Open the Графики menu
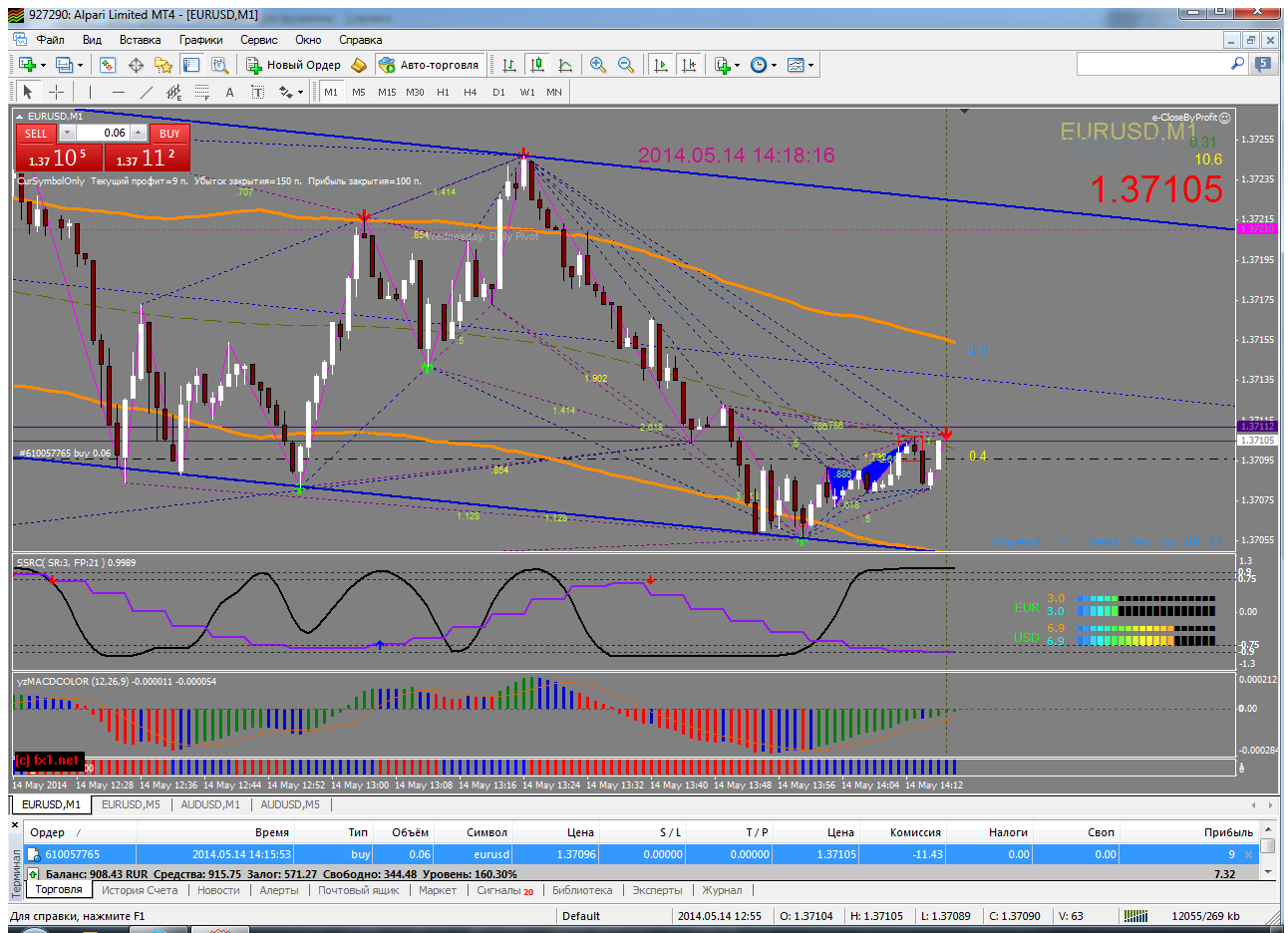Viewport: 1288px width, 933px height. [201, 40]
